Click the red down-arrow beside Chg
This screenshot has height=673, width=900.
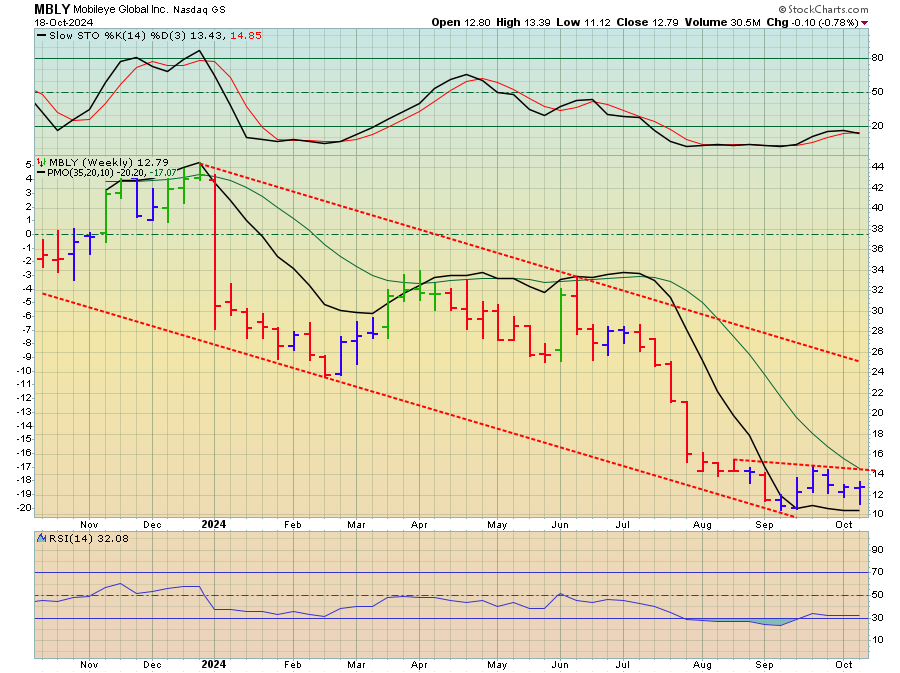tap(865, 22)
